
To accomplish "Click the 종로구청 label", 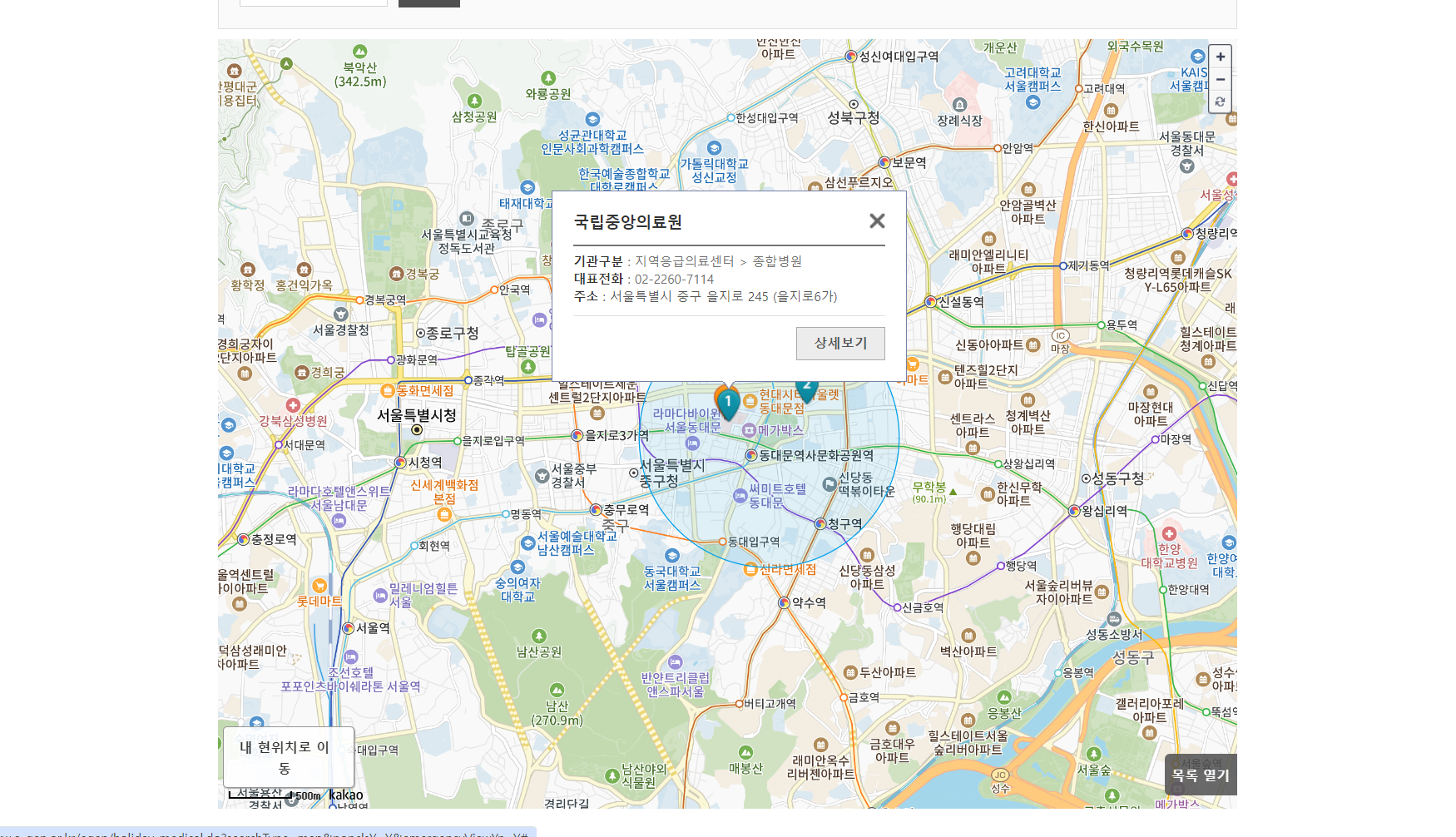I will pos(453,333).
